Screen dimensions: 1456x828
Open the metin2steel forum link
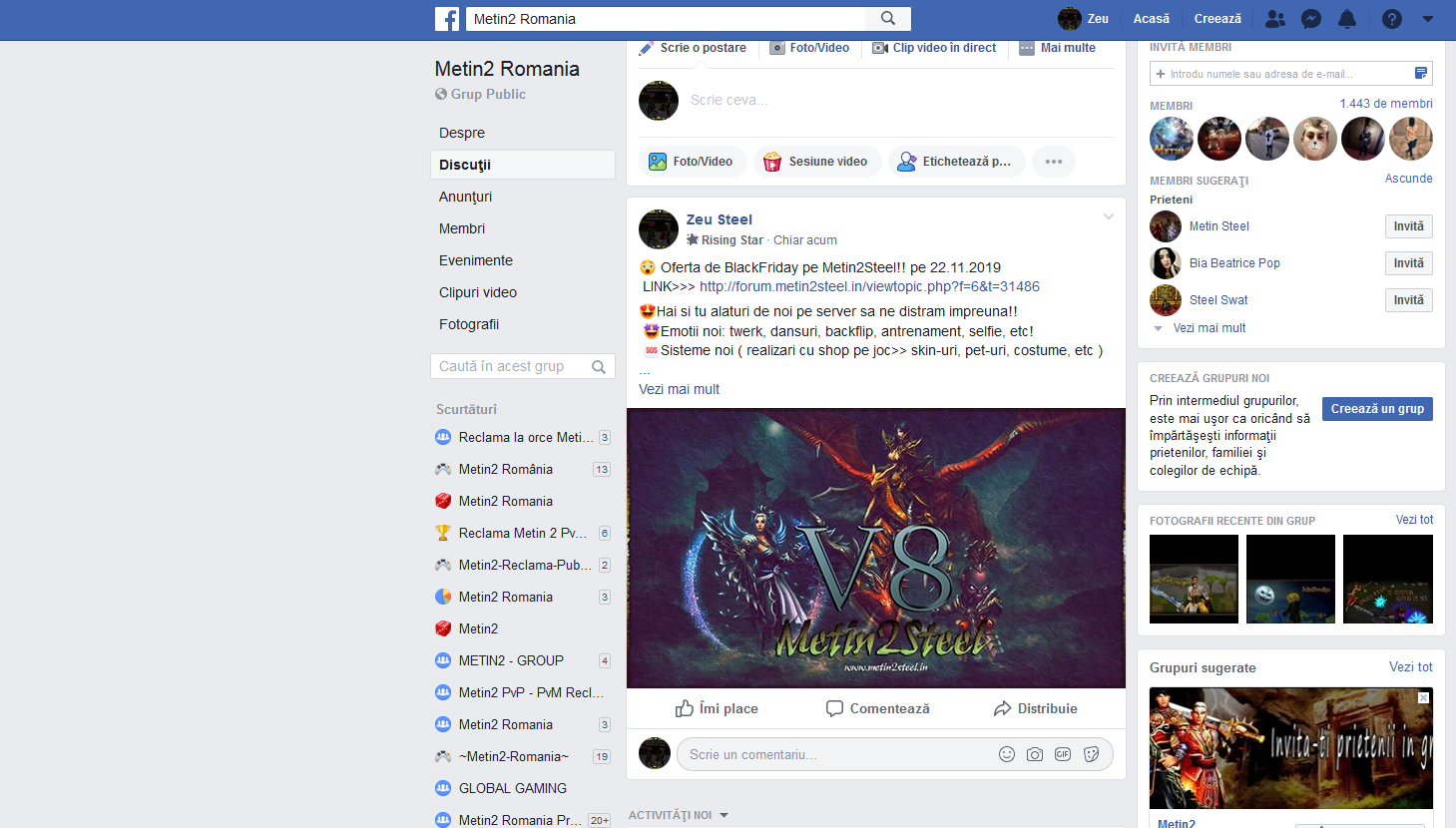869,286
